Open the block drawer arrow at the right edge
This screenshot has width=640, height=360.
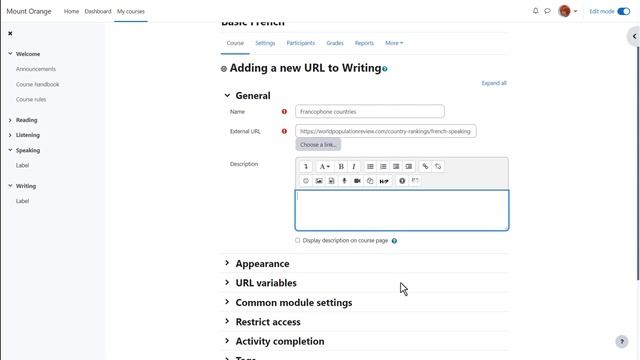tap(634, 36)
